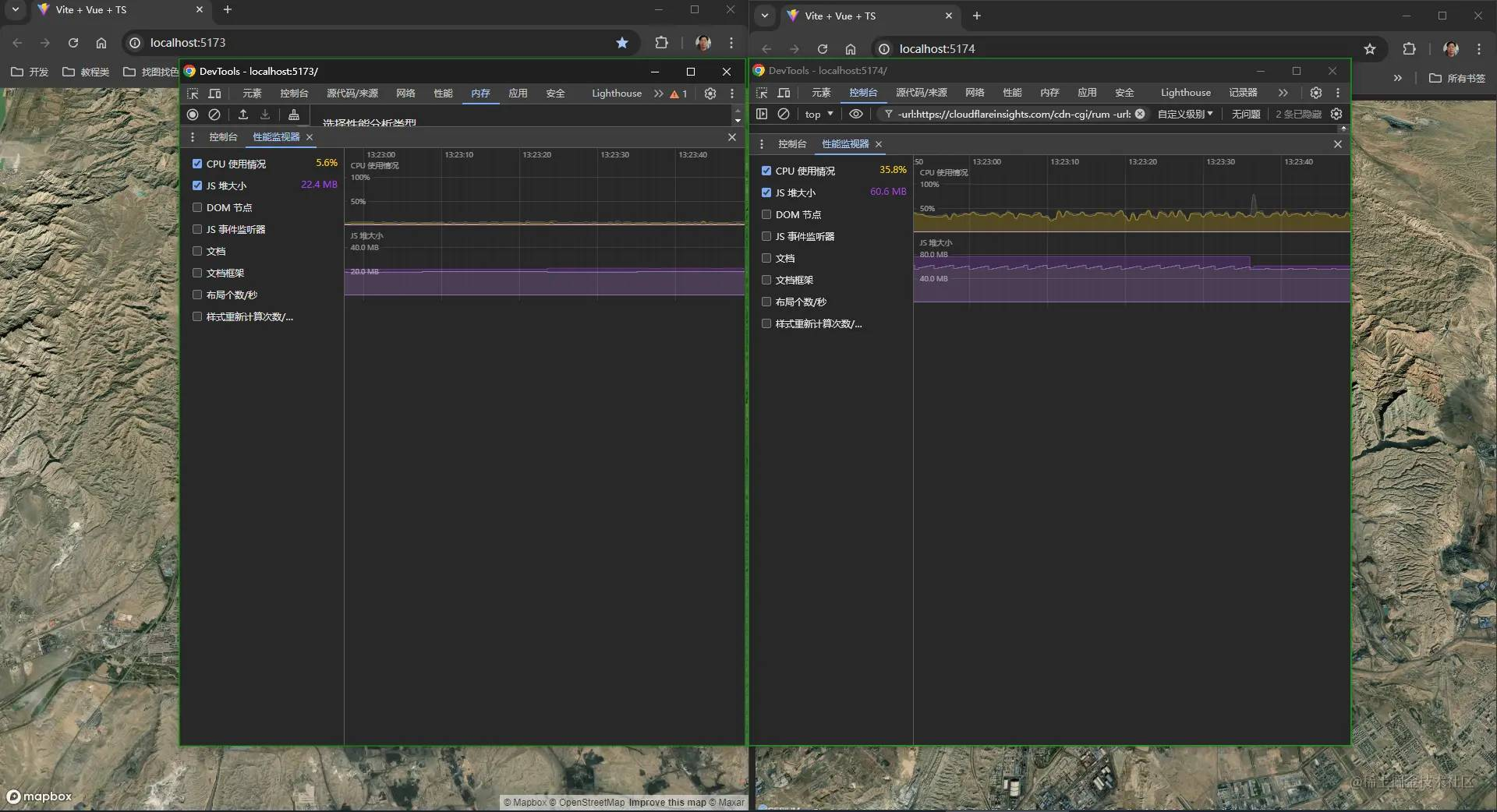
Task: Open 开发 bookmarks folder
Action: (30, 72)
